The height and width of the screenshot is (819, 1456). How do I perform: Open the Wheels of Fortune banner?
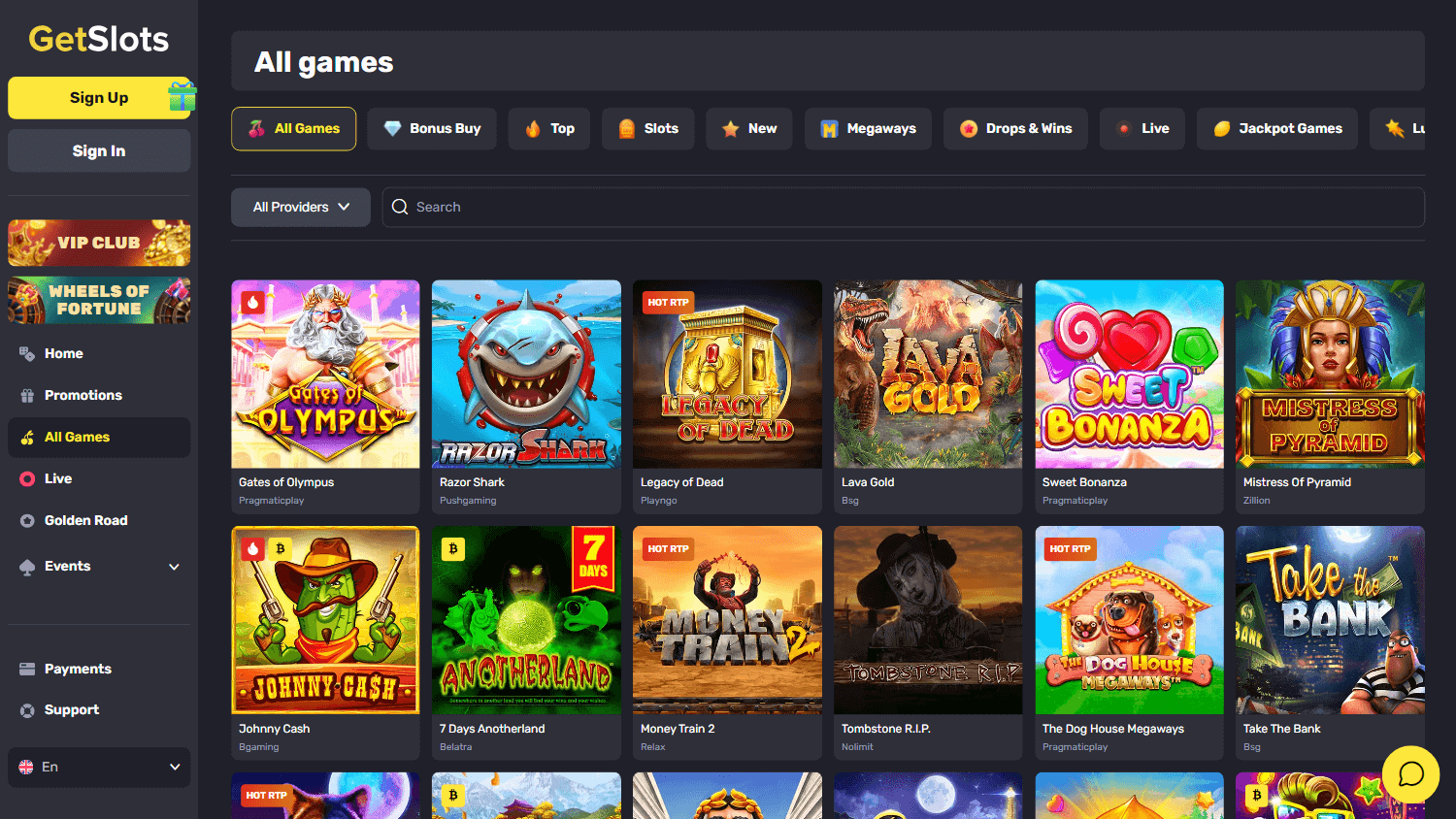(x=99, y=301)
